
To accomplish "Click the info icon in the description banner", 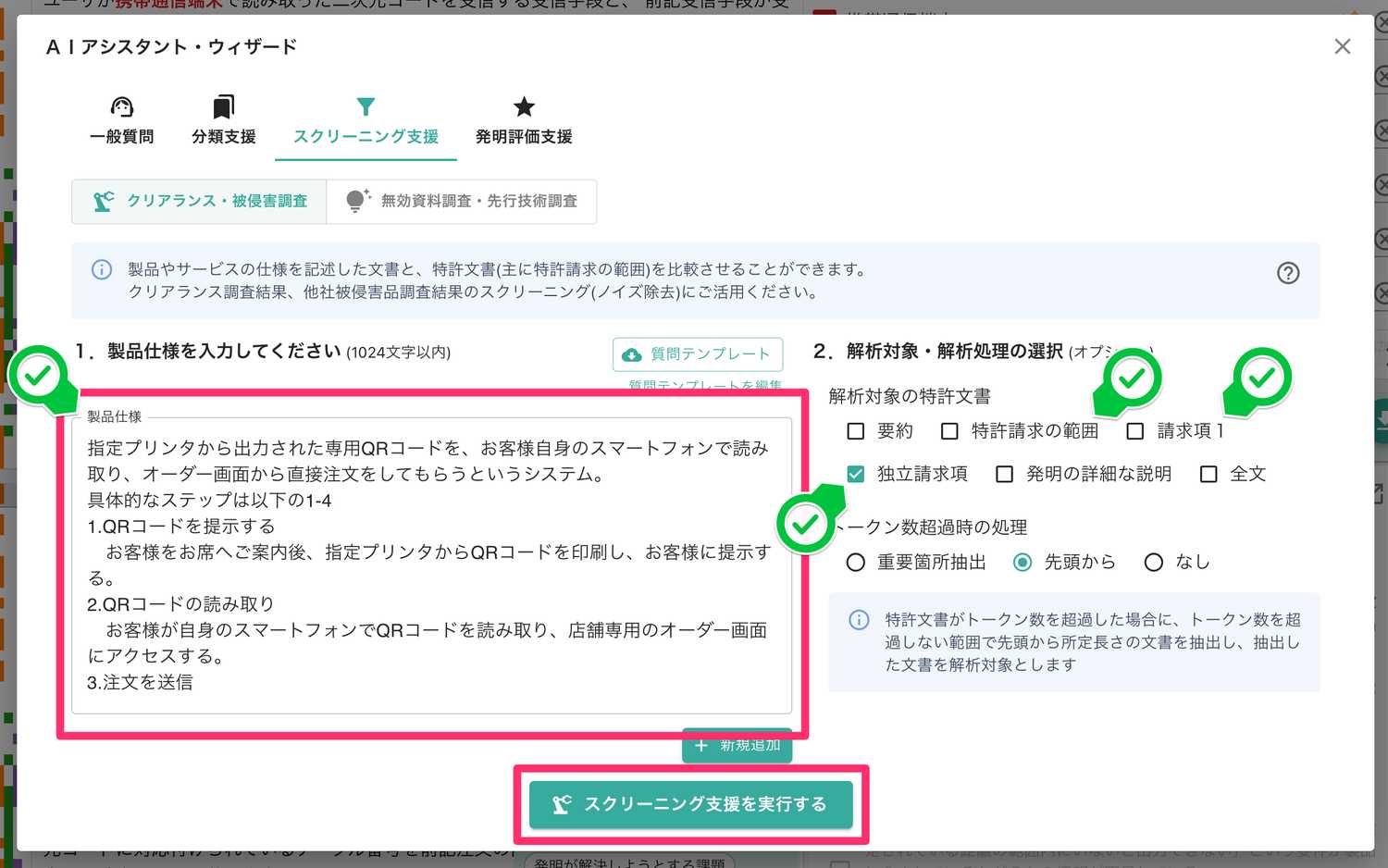I will pyautogui.click(x=102, y=269).
